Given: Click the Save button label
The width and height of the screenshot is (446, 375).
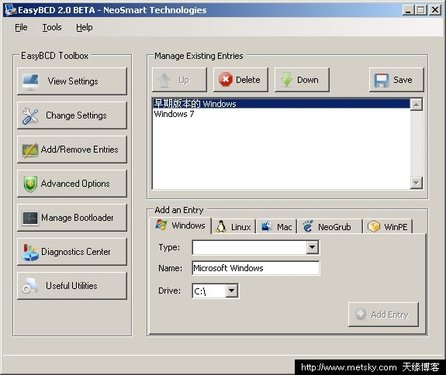Looking at the screenshot, I should 403,80.
